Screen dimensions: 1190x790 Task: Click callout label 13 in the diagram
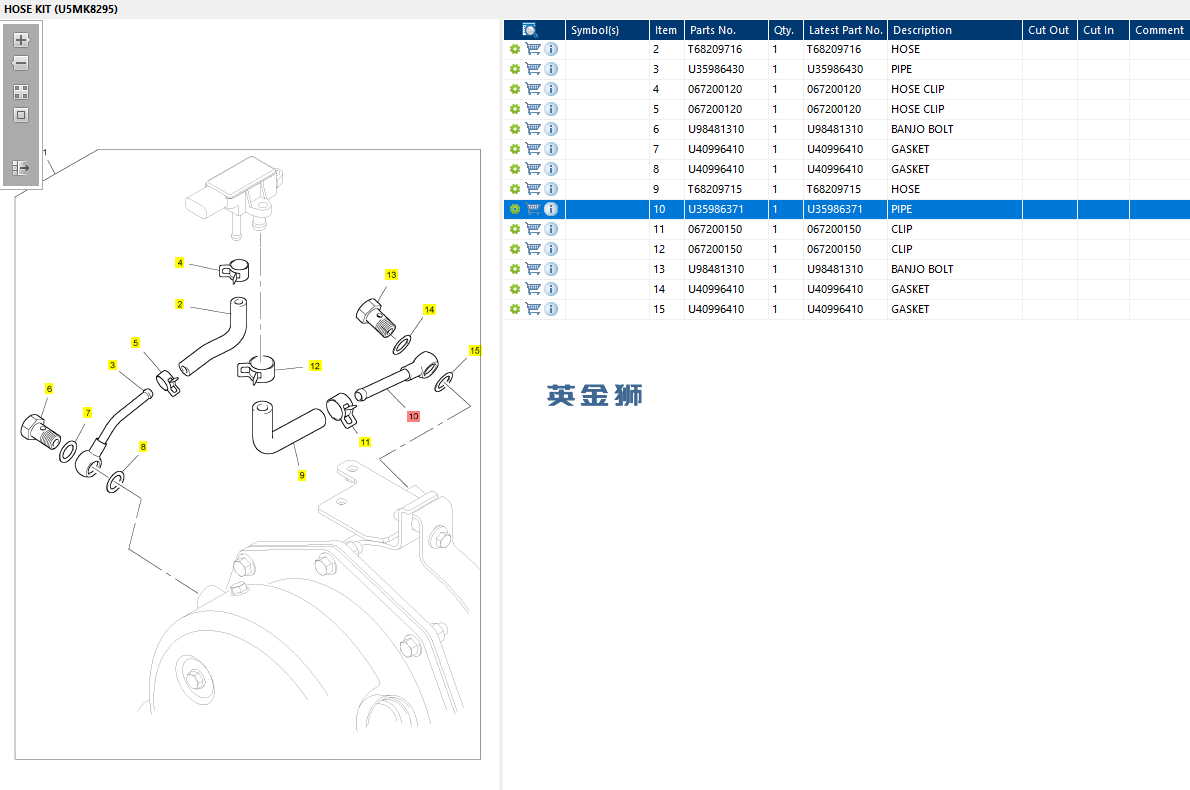[391, 275]
